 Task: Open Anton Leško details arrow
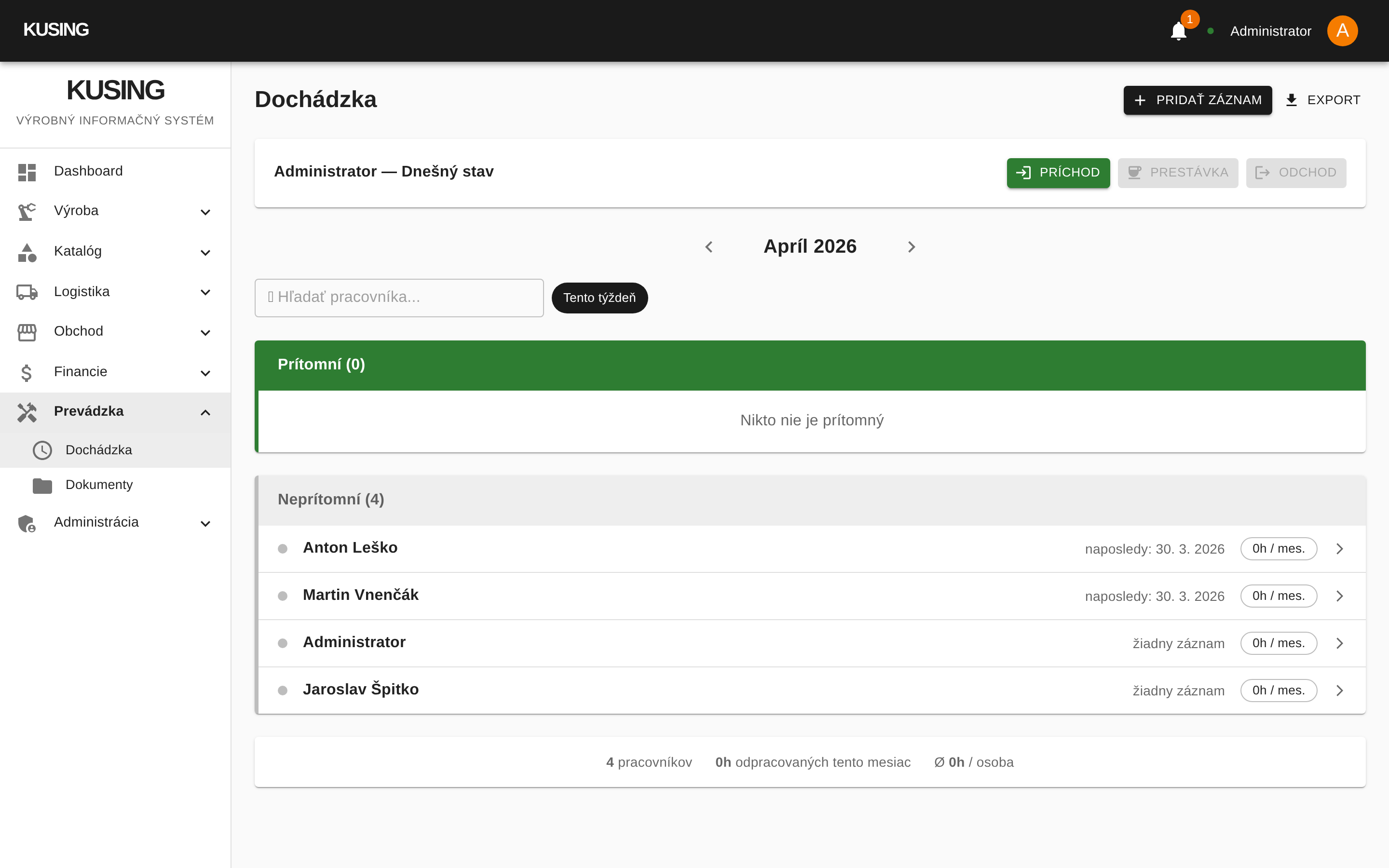pyautogui.click(x=1340, y=549)
